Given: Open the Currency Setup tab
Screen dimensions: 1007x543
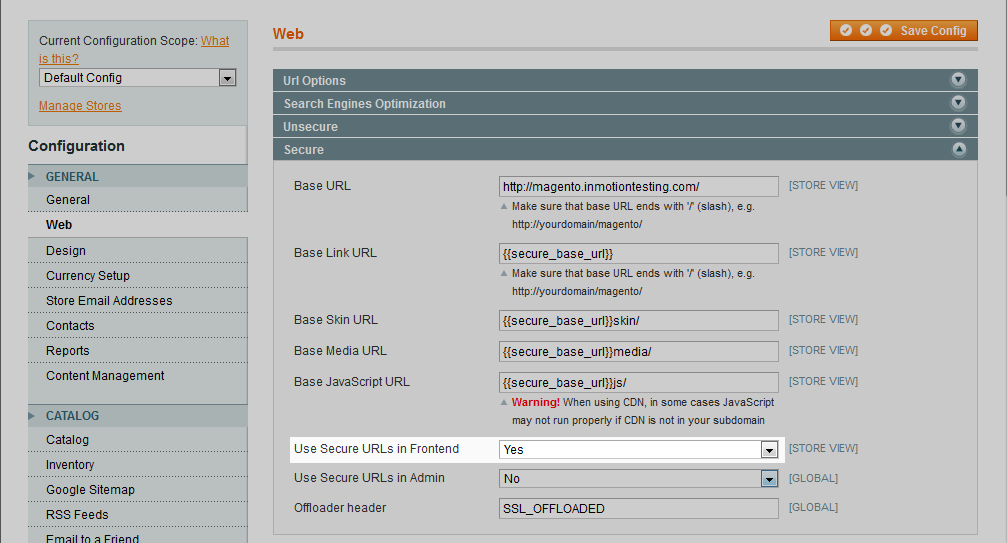Looking at the screenshot, I should click(x=88, y=276).
